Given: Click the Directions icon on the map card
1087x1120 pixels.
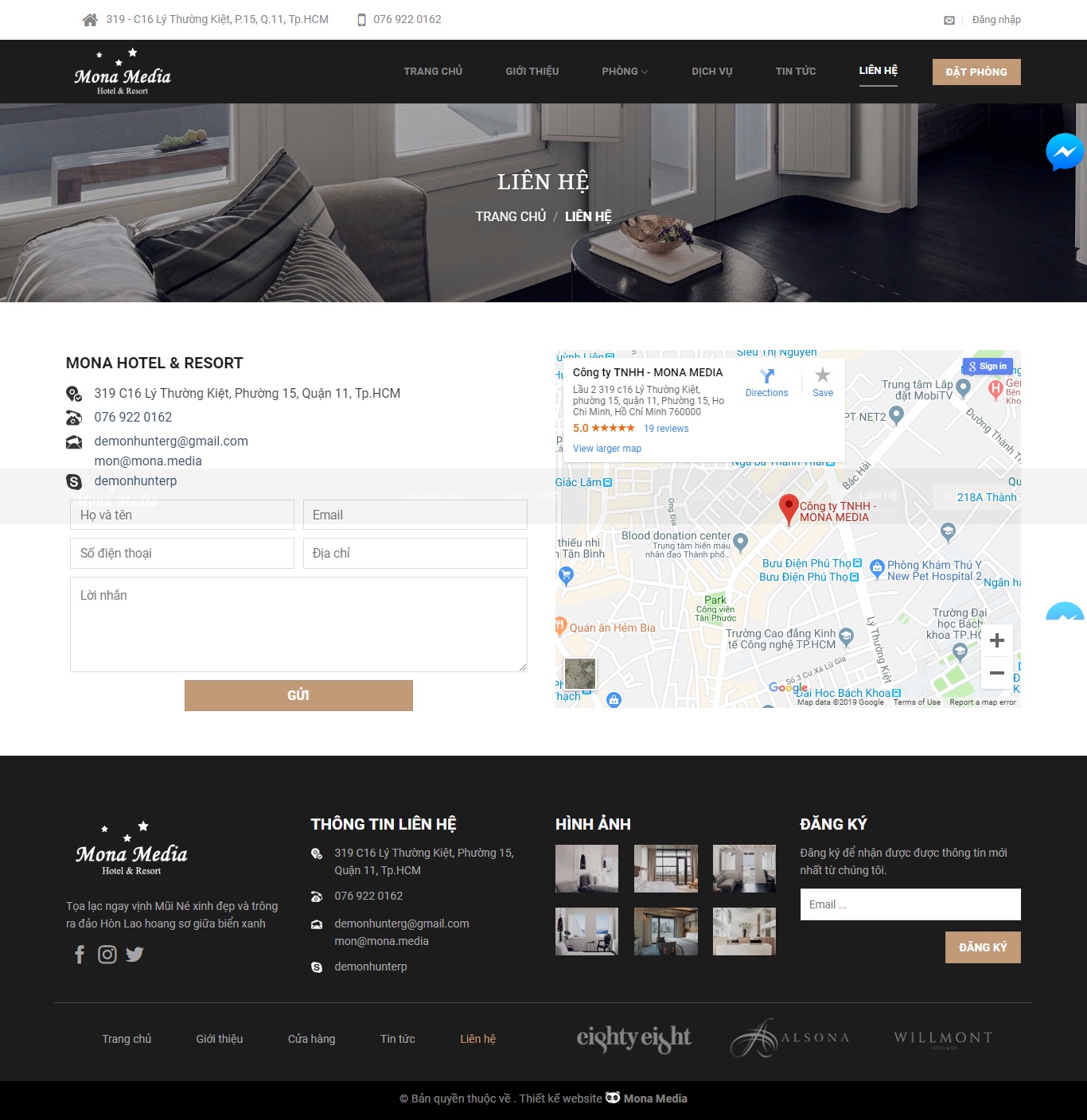Looking at the screenshot, I should tap(766, 375).
